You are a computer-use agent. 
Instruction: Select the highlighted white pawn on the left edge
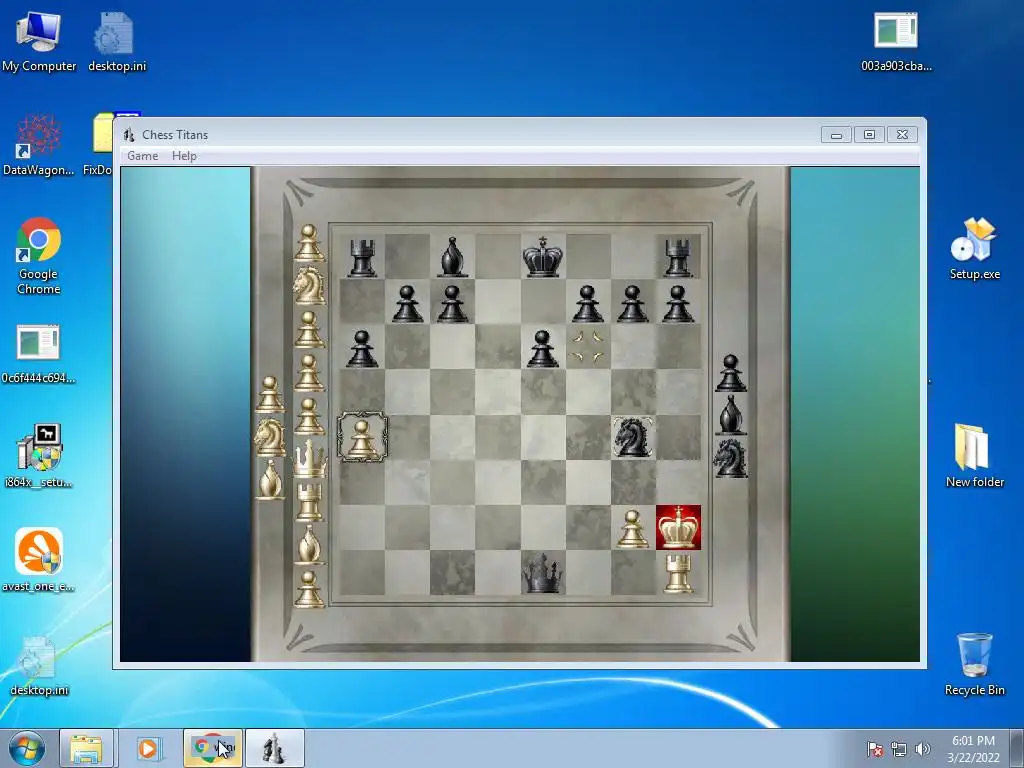[x=362, y=437]
